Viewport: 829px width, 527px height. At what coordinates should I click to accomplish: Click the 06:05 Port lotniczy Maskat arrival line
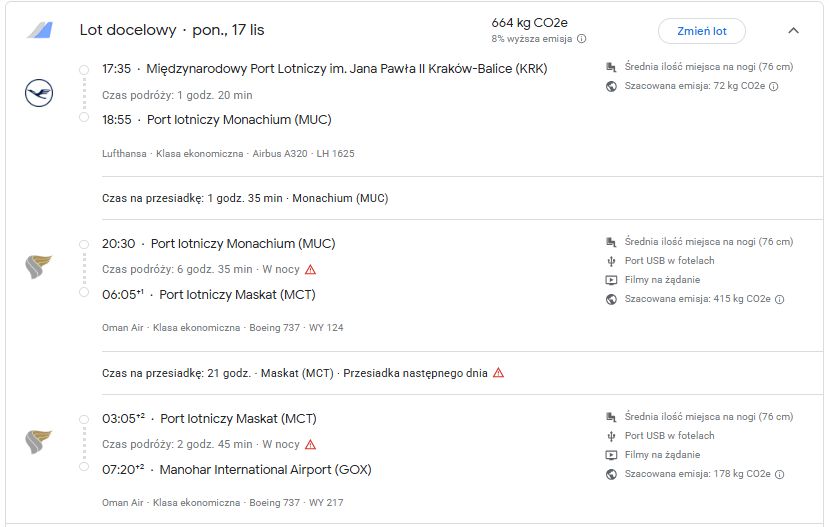(x=209, y=294)
